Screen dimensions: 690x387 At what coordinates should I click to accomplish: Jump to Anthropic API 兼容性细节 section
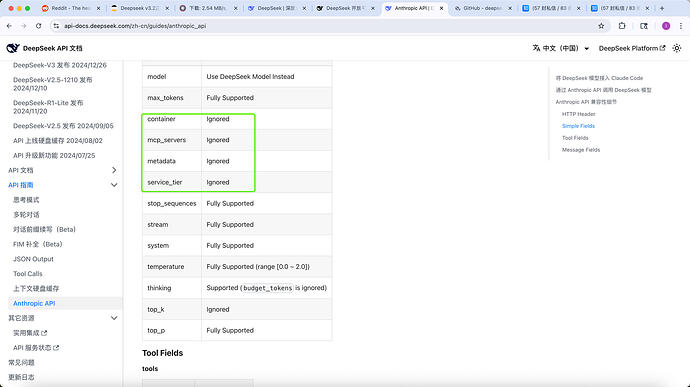click(x=586, y=102)
